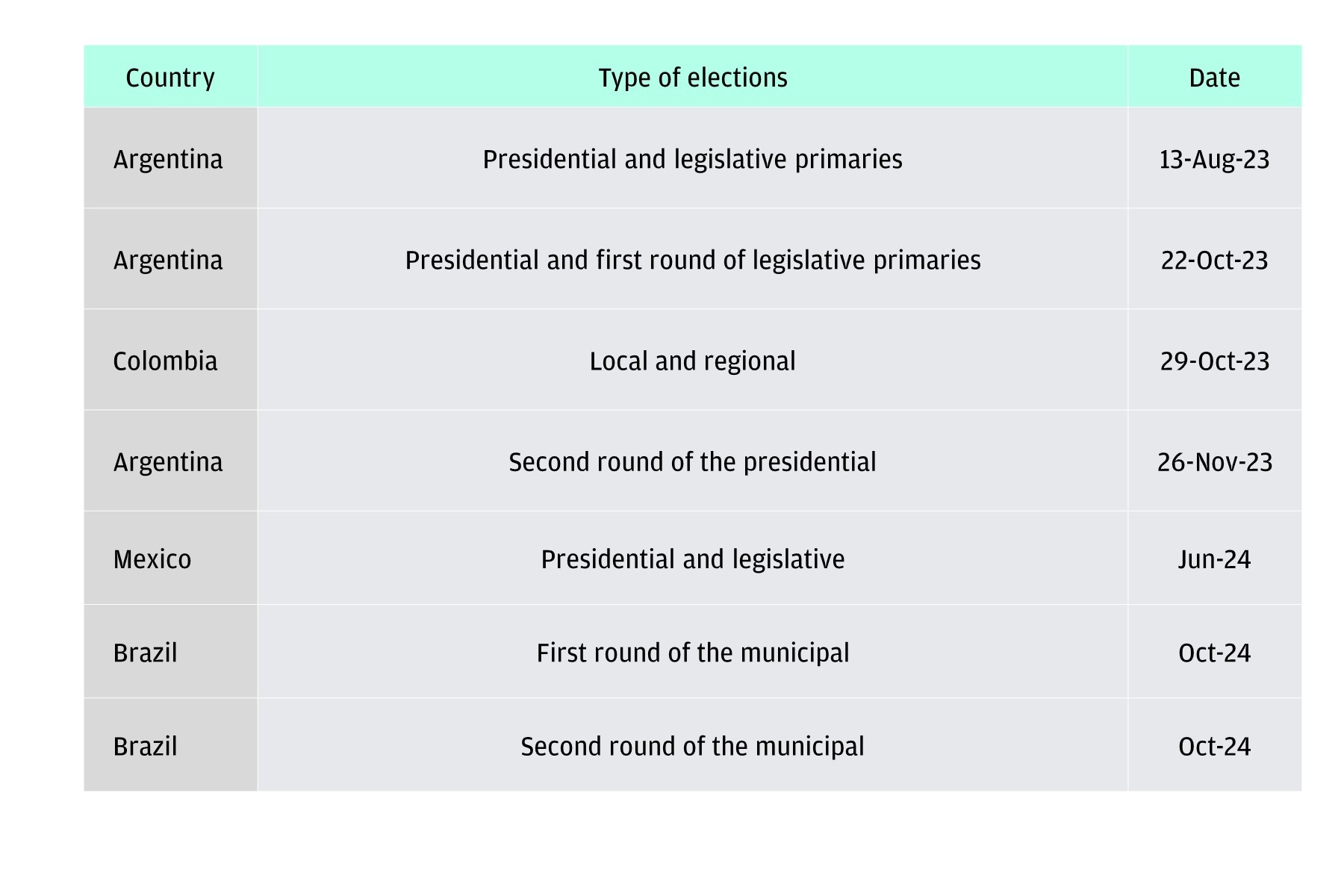
Task: Select Presidential and first round cell
Action: [x=692, y=259]
